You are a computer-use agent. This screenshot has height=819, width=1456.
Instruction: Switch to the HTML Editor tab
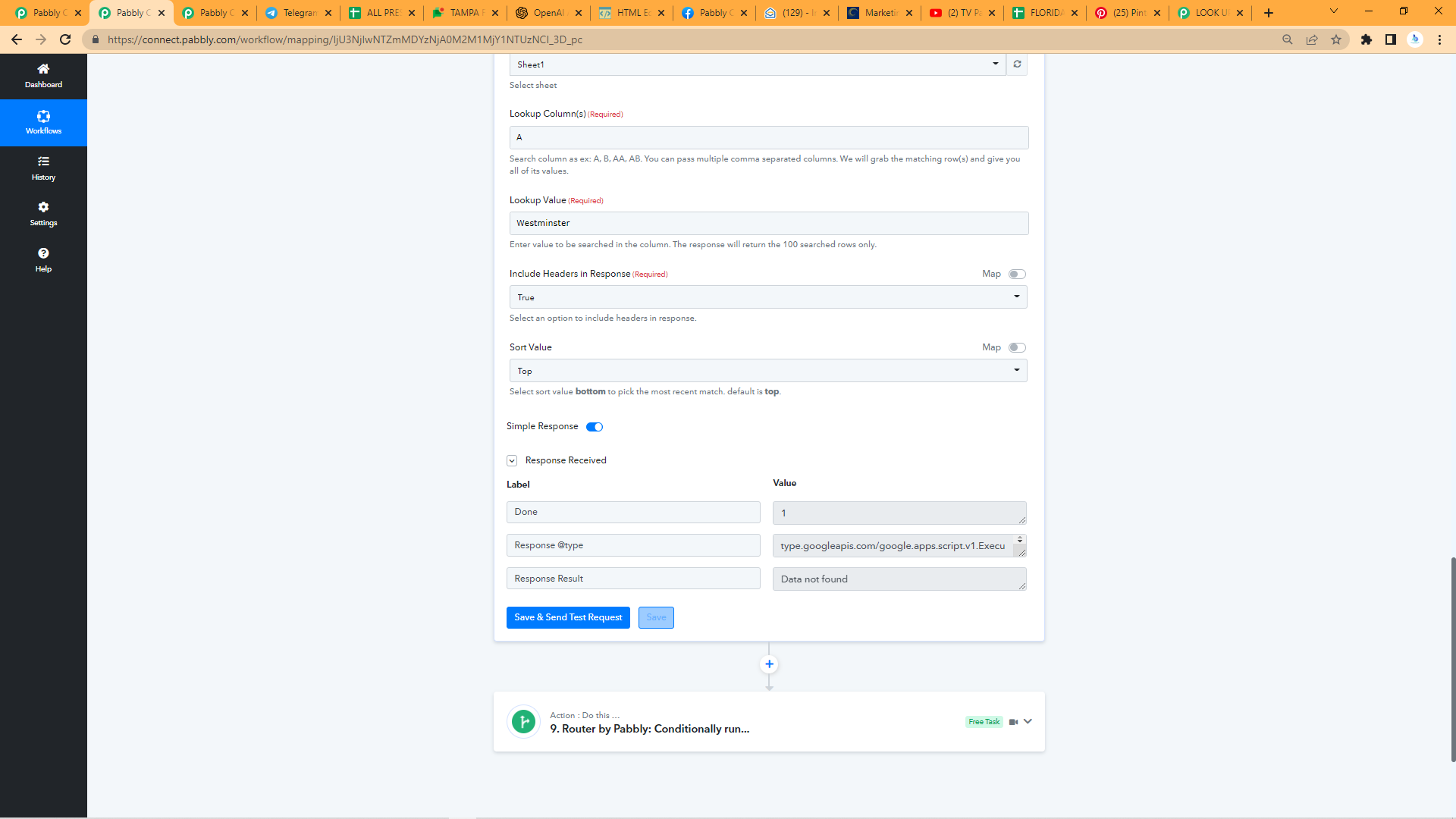tap(632, 13)
